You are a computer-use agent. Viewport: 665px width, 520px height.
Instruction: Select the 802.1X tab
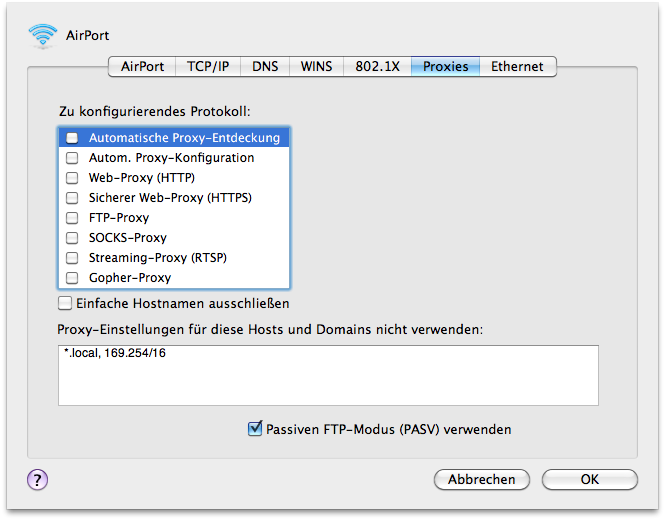point(377,67)
